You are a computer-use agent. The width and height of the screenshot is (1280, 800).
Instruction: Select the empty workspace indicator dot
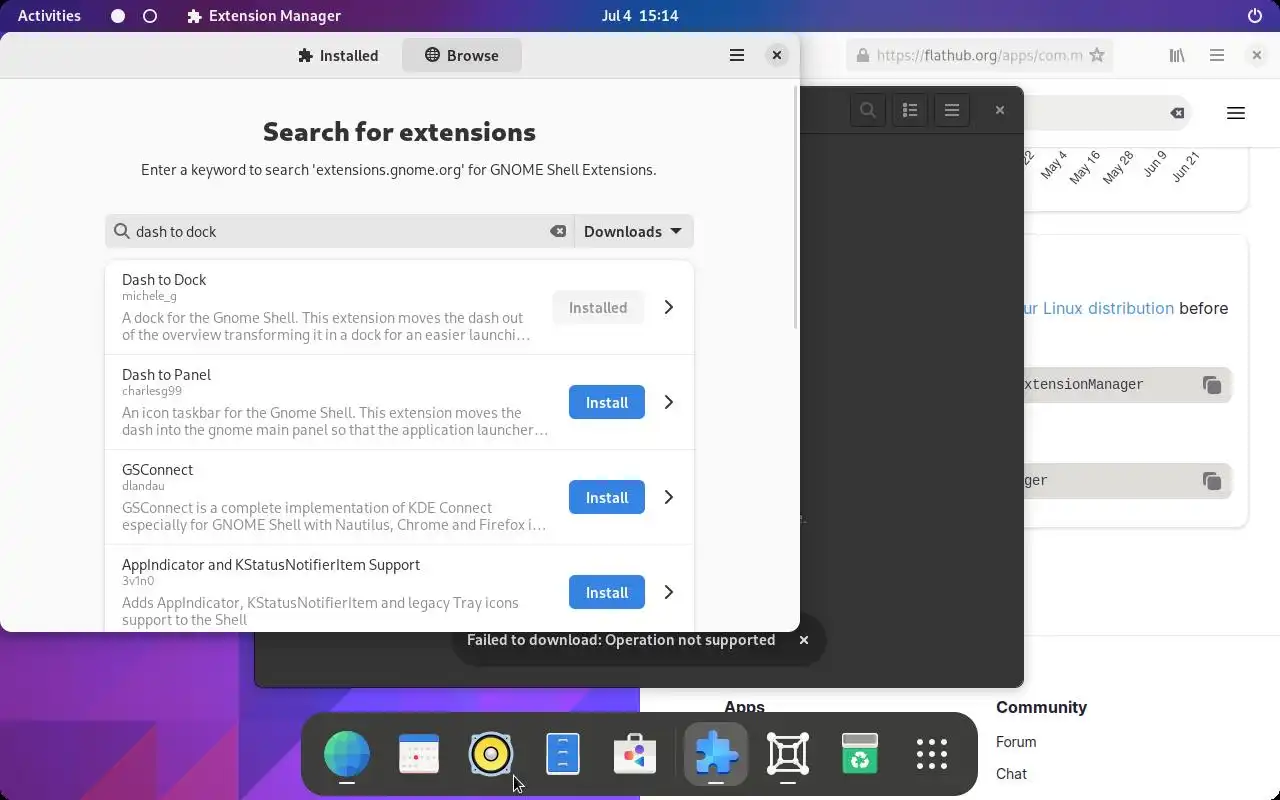tap(150, 16)
